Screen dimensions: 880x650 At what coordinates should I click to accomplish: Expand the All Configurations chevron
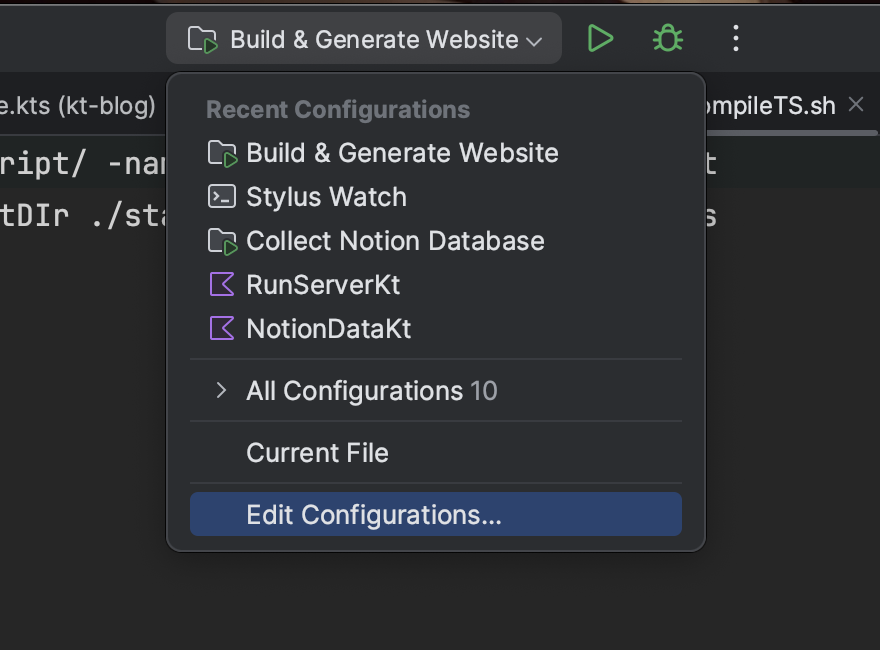222,391
